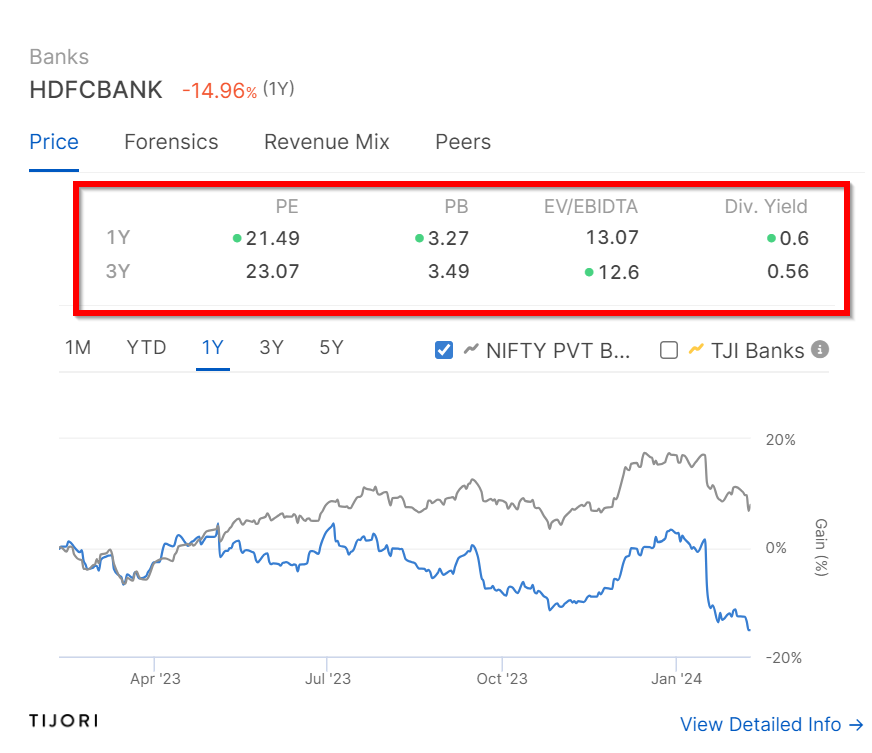
Task: Click the Tijori logo
Action: click(x=63, y=721)
